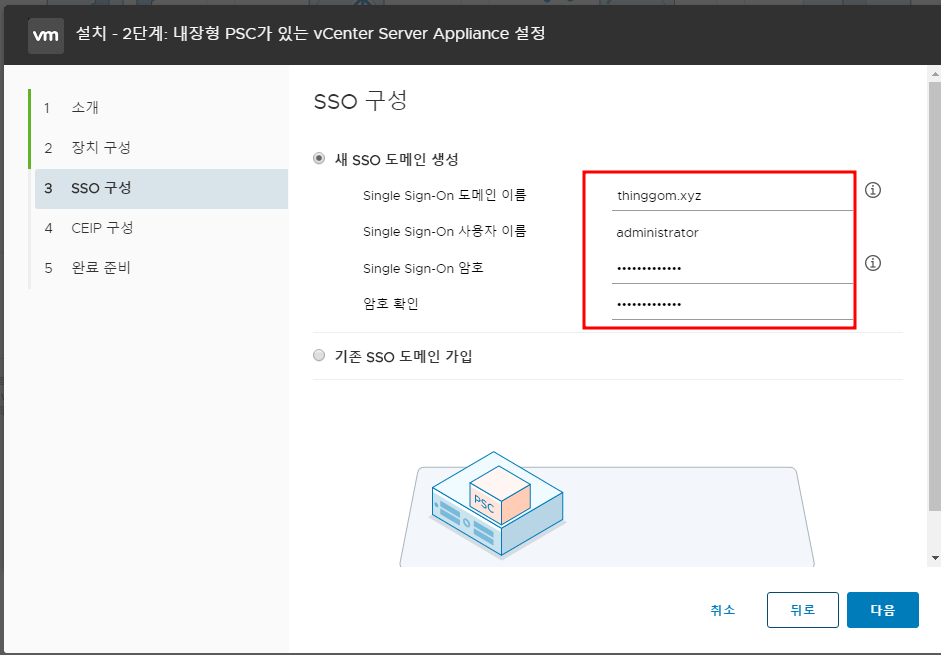Click the 'SSO 구성' page heading
941x655 pixels.
tap(361, 101)
